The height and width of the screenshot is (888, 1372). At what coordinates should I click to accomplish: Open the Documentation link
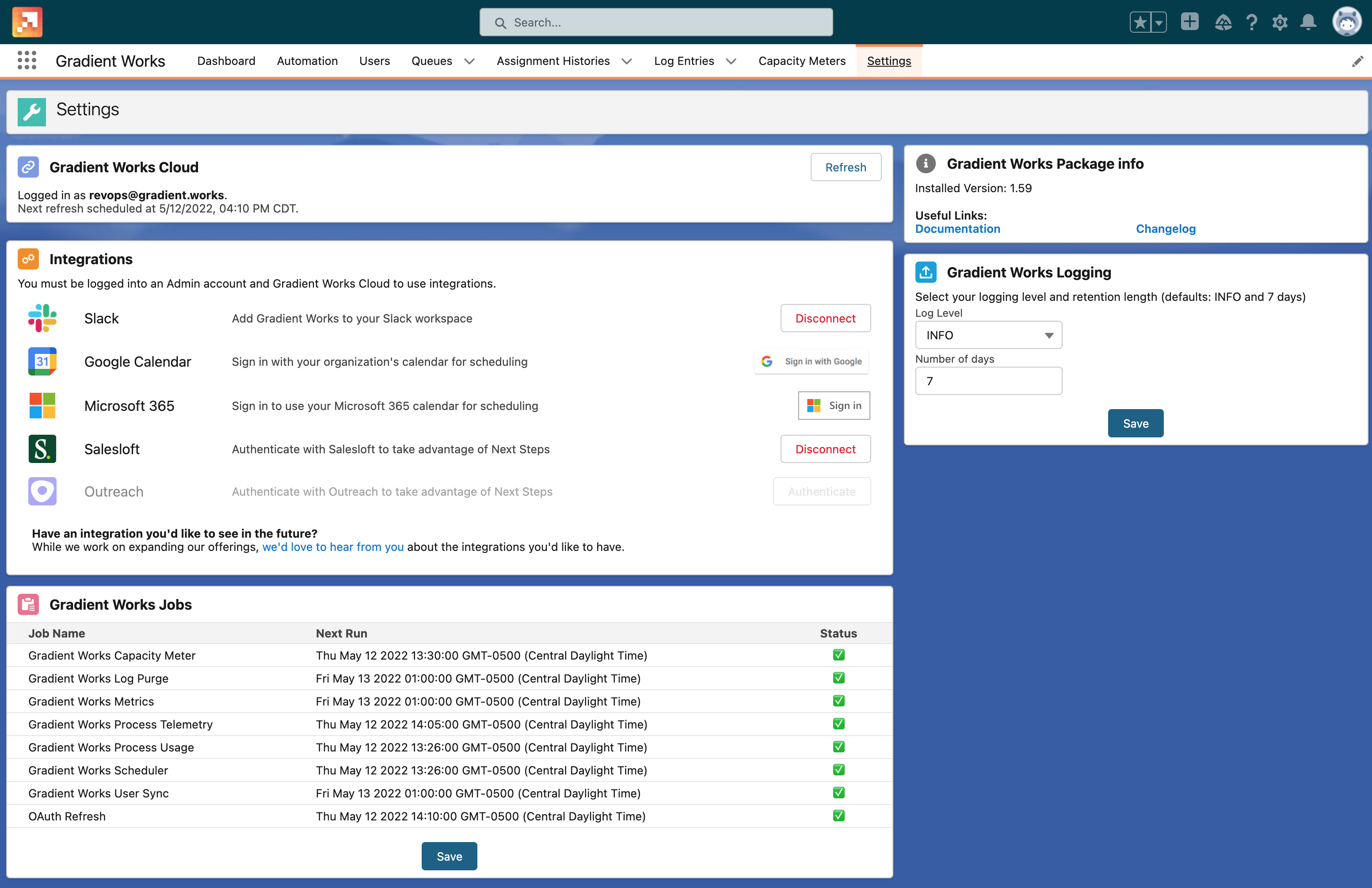pyautogui.click(x=957, y=229)
